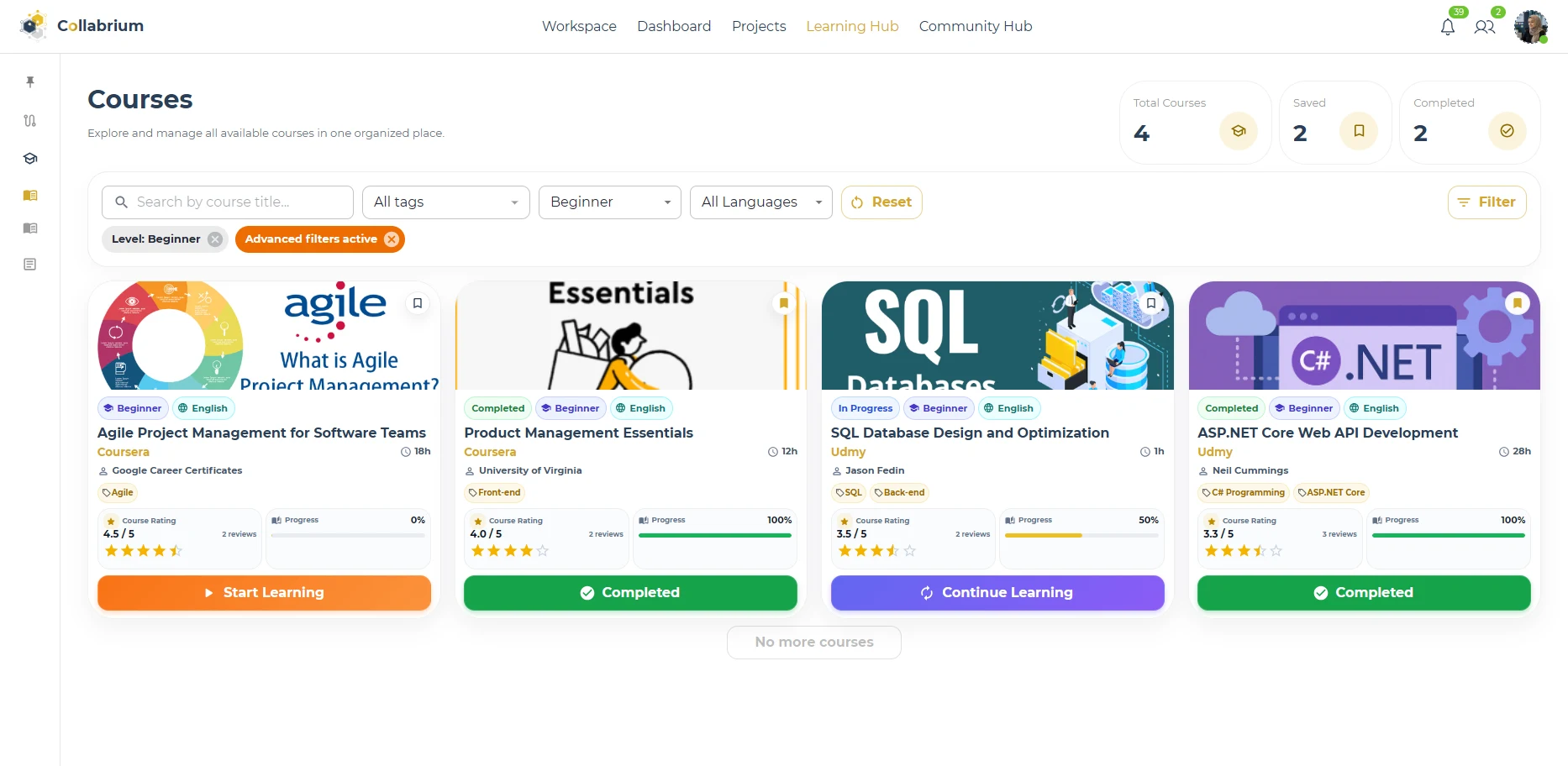1568x766 pixels.
Task: Open the SQL Databases course thumbnail
Action: click(x=997, y=335)
